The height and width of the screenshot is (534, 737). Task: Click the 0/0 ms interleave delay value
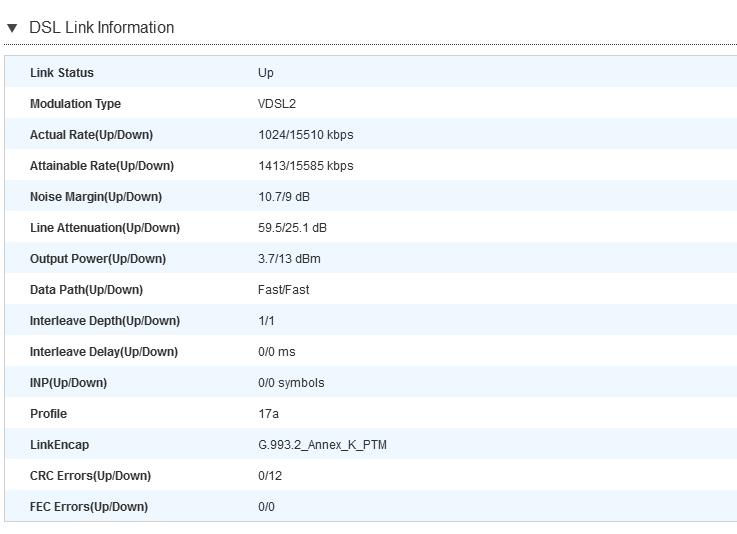point(277,352)
